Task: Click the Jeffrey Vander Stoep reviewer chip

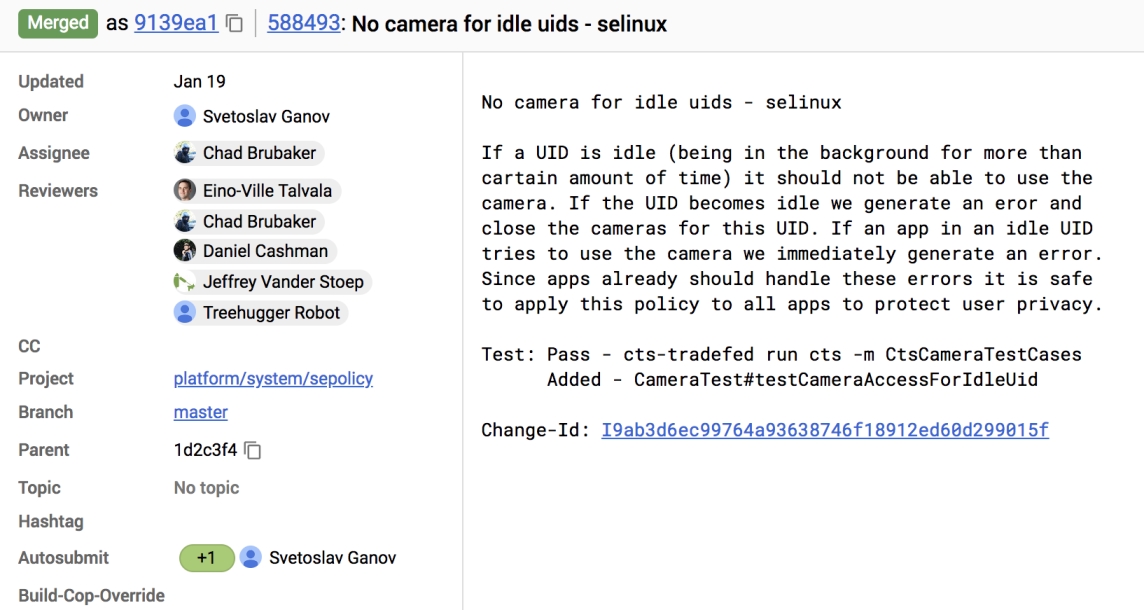Action: pyautogui.click(x=283, y=282)
